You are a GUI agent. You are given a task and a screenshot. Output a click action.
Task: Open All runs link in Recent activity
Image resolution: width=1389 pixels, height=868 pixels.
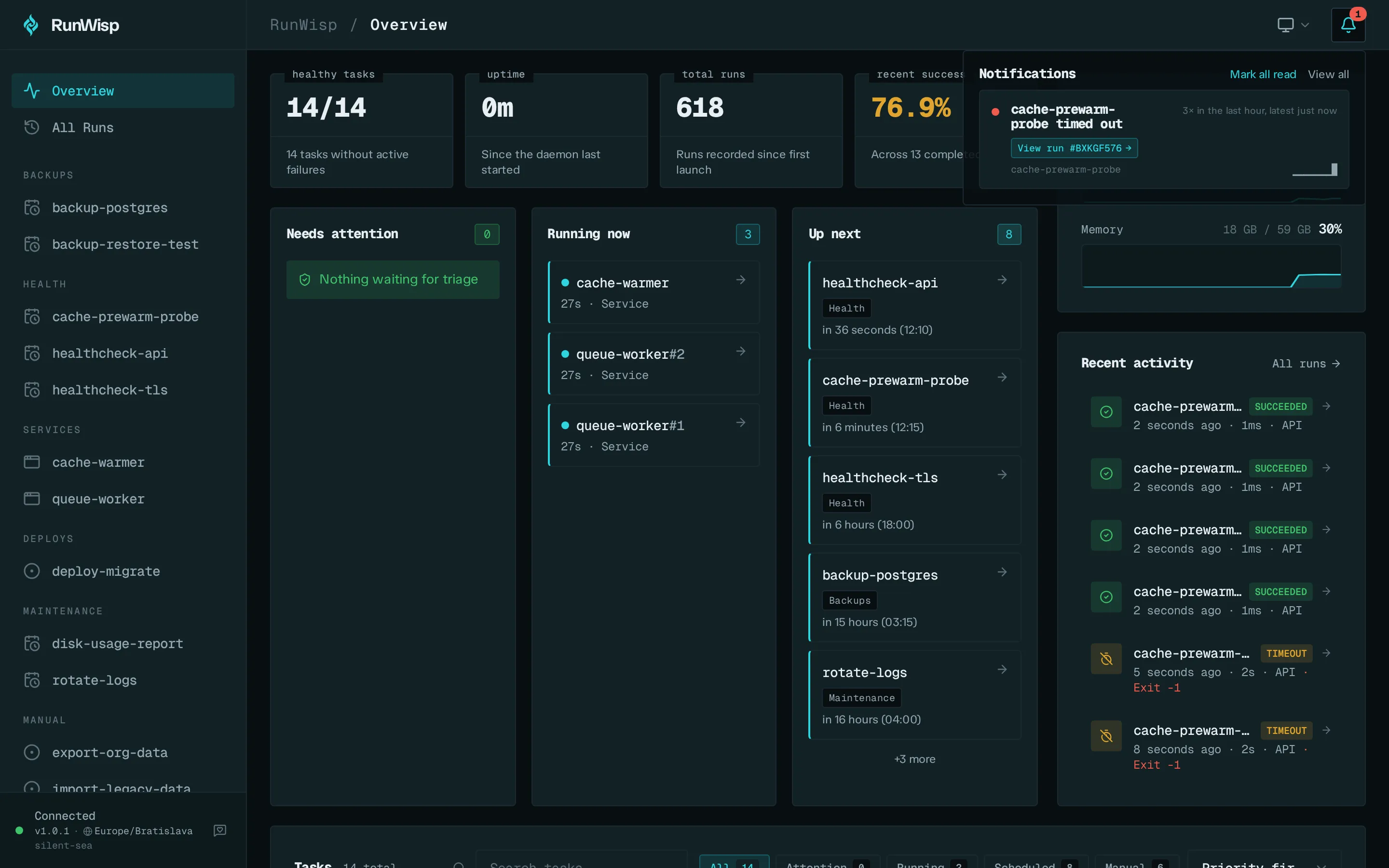pyautogui.click(x=1306, y=364)
